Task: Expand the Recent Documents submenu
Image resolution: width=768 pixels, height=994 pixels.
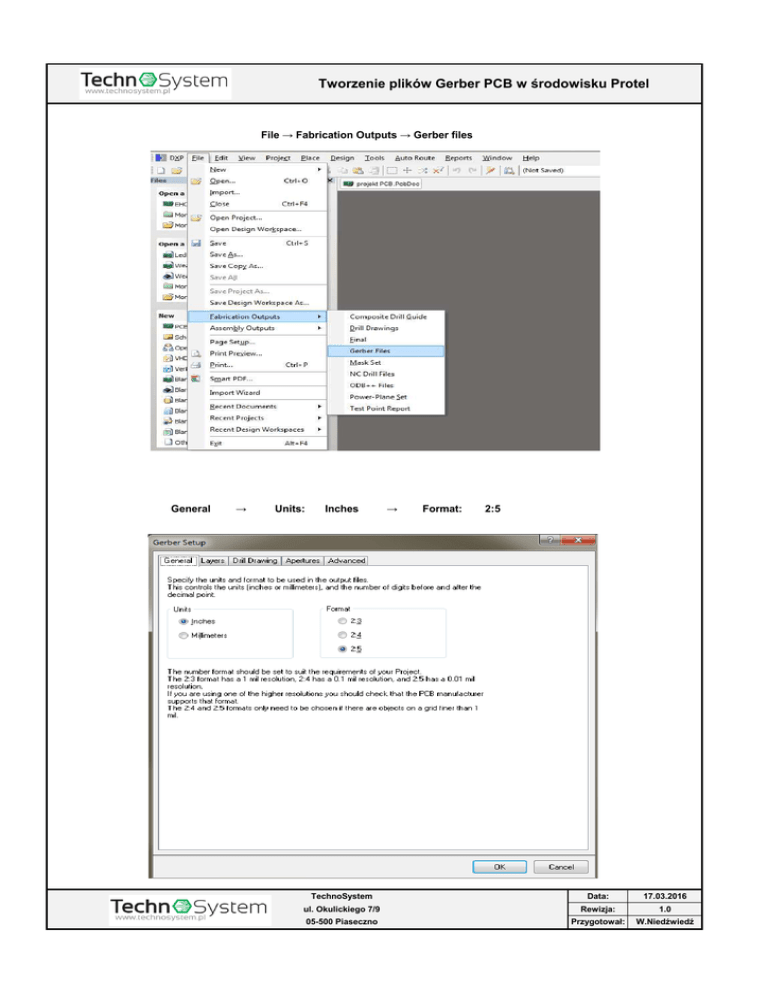Action: click(245, 406)
